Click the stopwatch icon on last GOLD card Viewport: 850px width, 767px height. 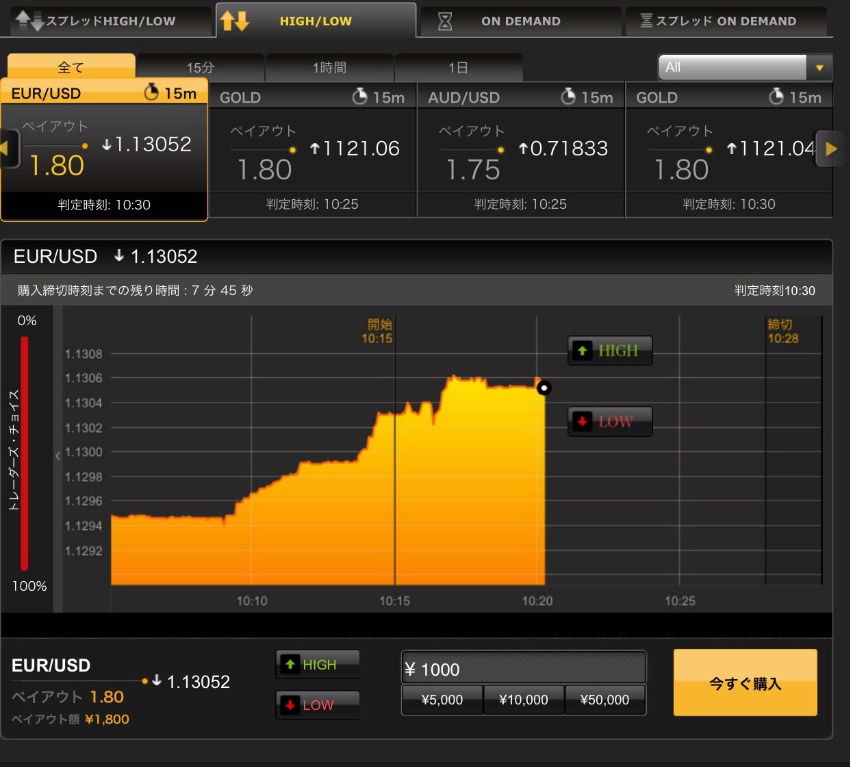(776, 96)
